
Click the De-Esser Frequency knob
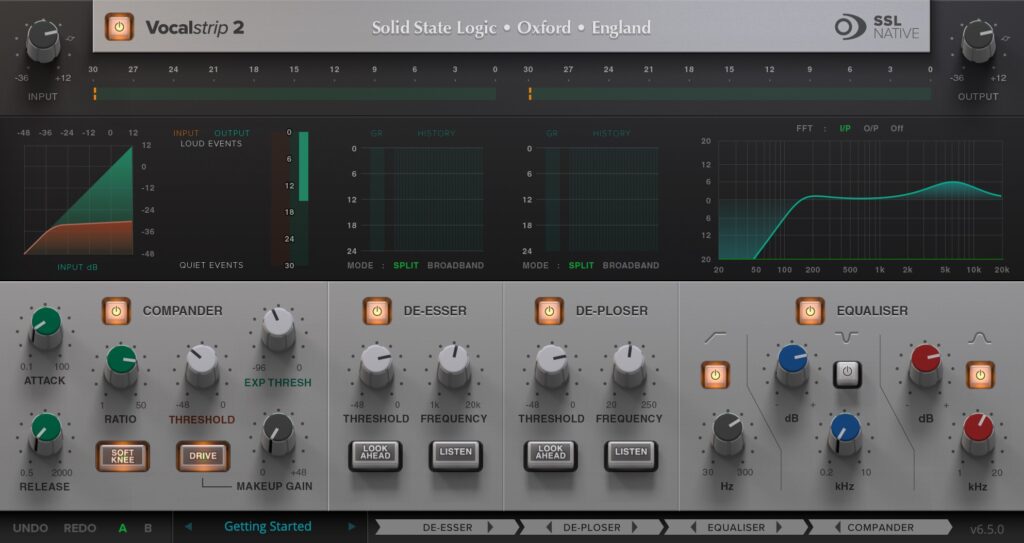tap(454, 365)
